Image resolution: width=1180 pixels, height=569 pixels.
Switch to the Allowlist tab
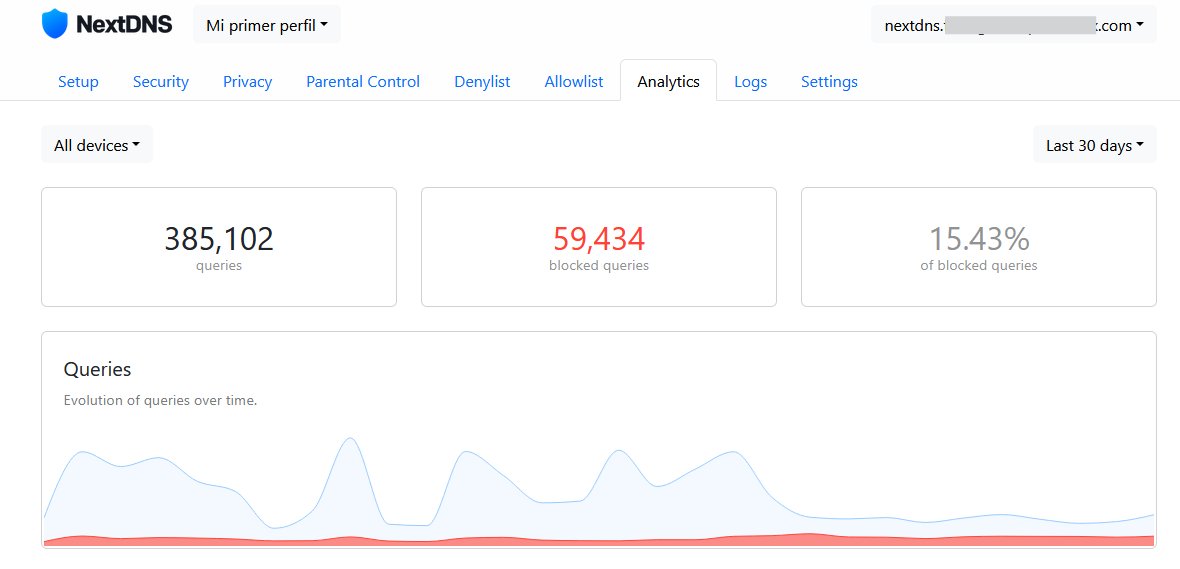(573, 81)
